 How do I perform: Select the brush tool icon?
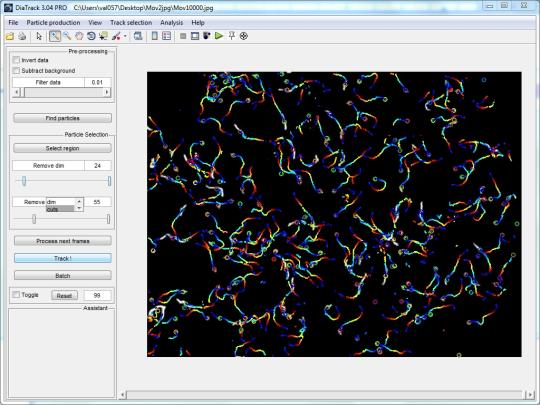[116, 36]
